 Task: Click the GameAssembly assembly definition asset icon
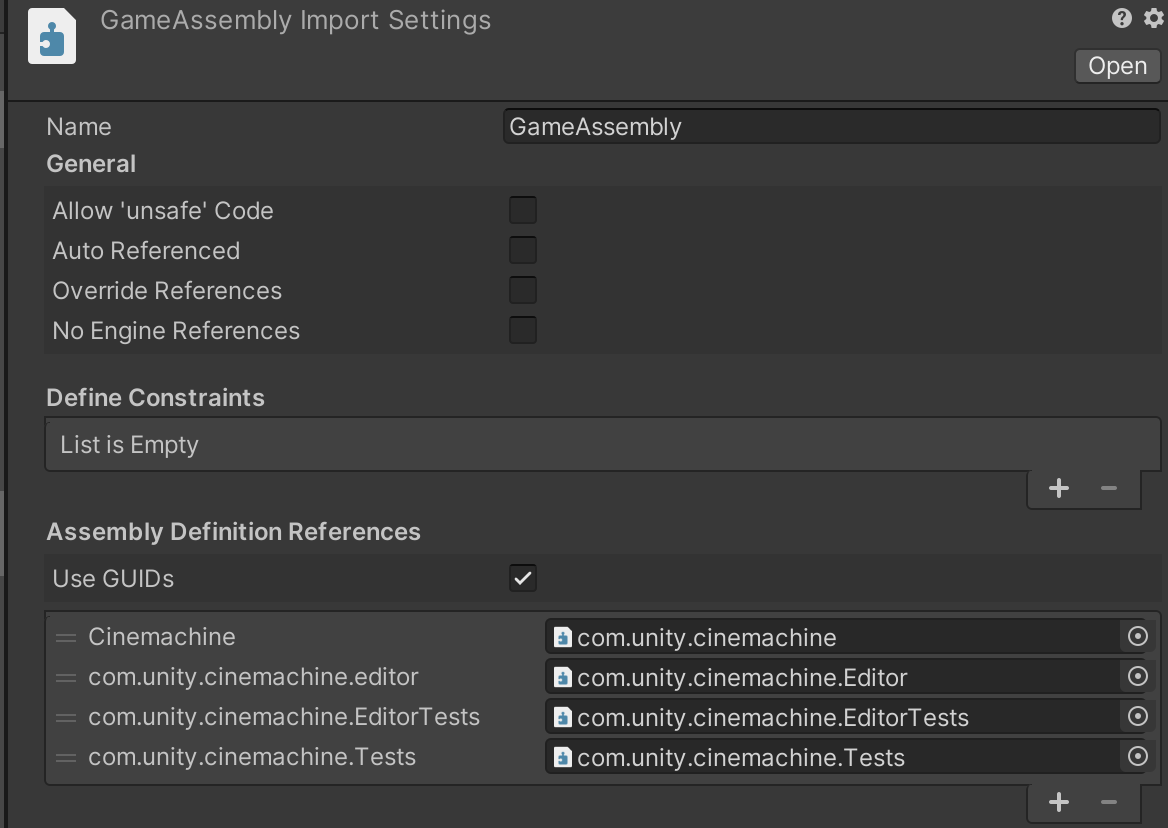(x=52, y=37)
